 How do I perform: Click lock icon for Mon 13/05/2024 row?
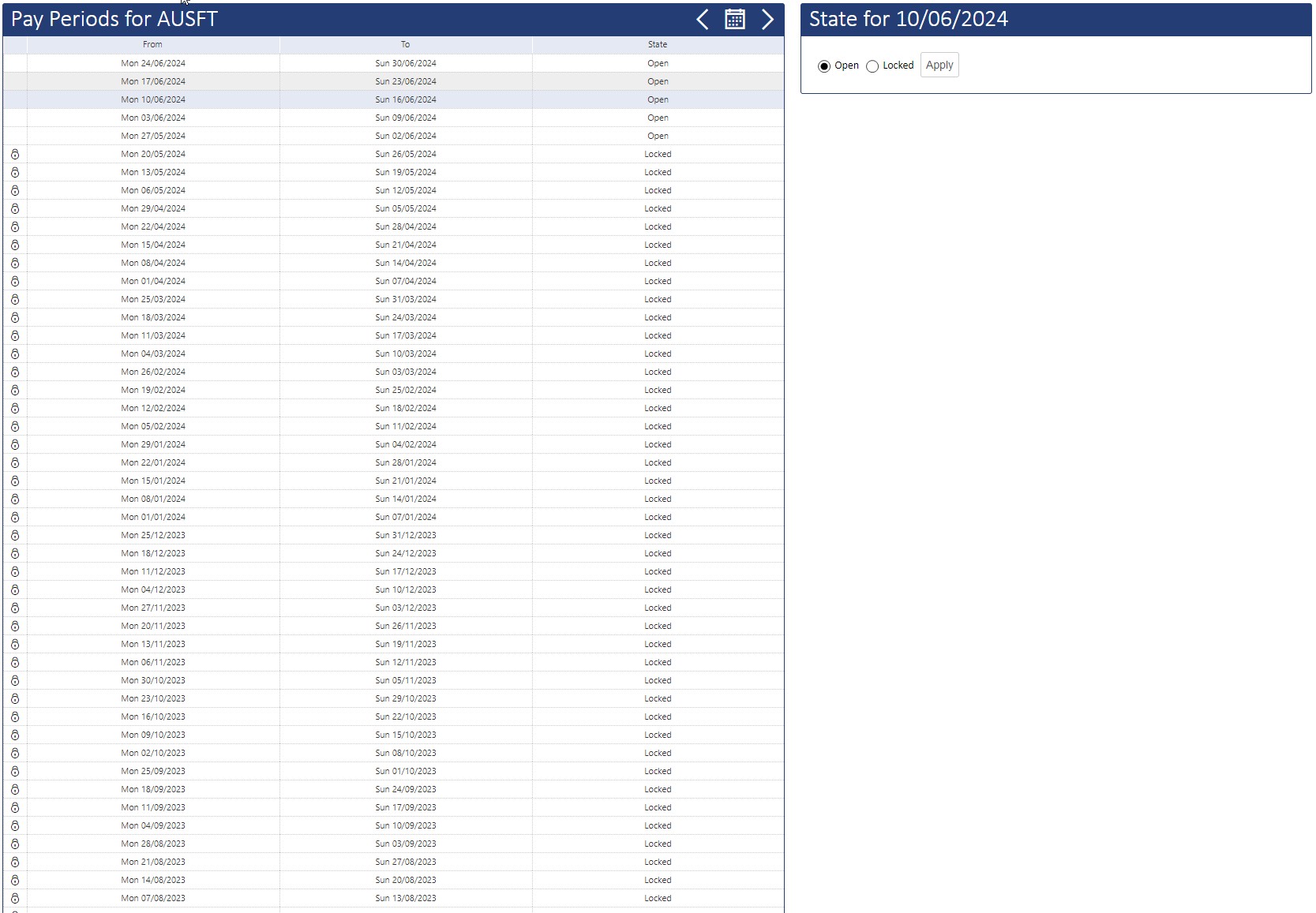pos(15,173)
